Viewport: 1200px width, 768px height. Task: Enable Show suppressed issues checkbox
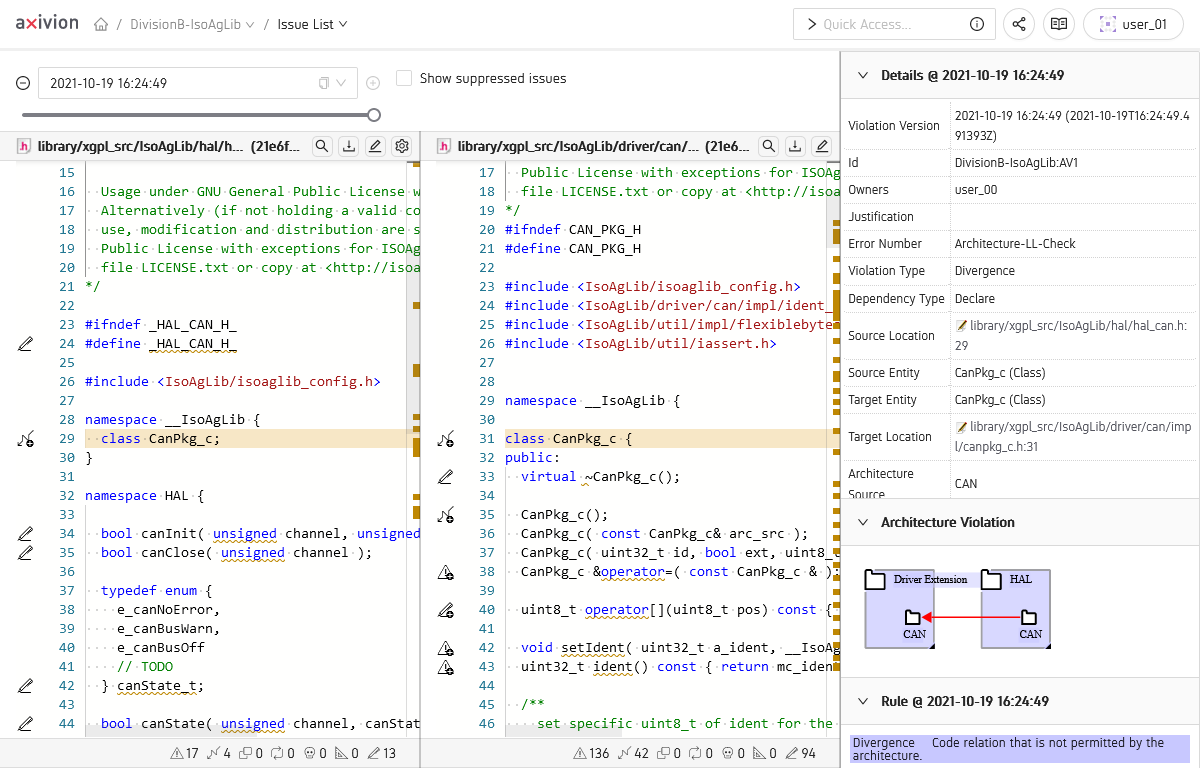[404, 78]
